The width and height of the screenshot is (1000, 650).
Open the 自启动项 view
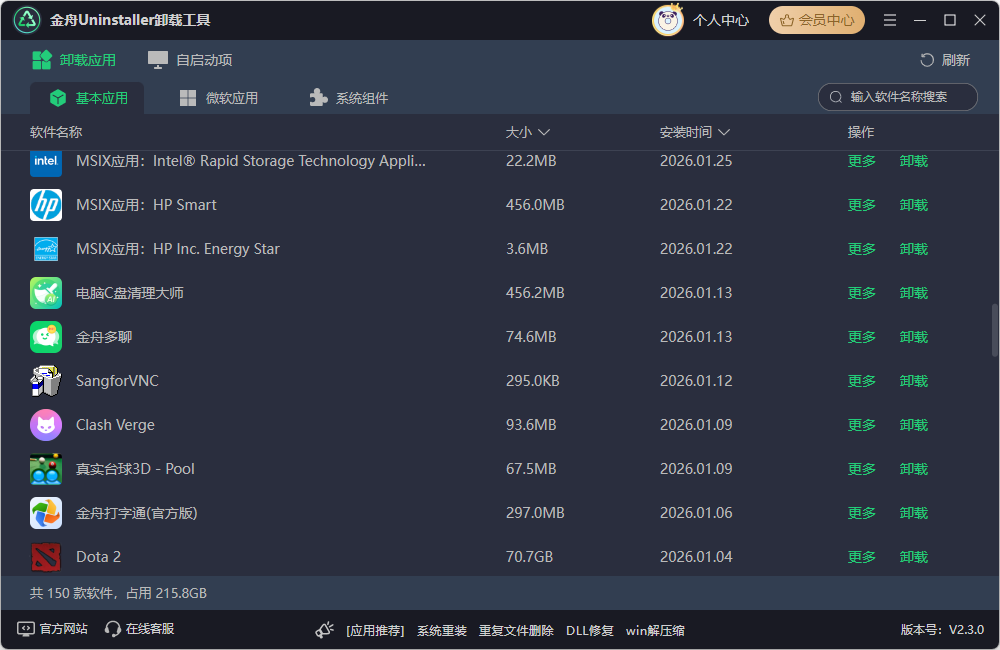189,59
